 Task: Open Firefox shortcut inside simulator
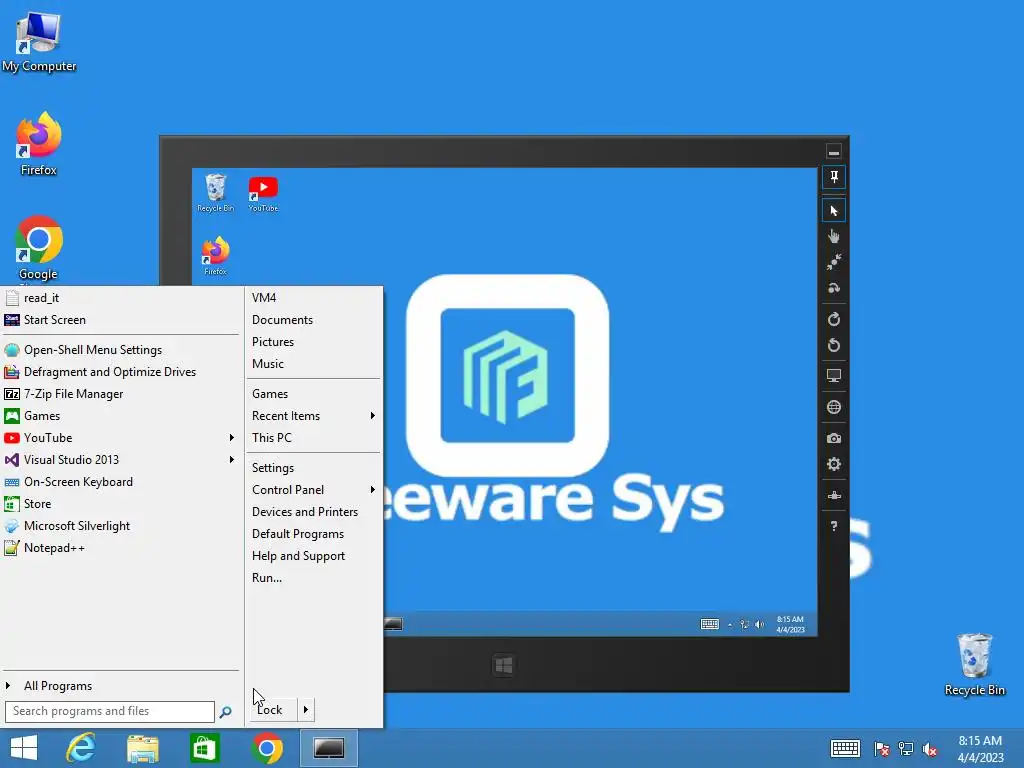[216, 256]
